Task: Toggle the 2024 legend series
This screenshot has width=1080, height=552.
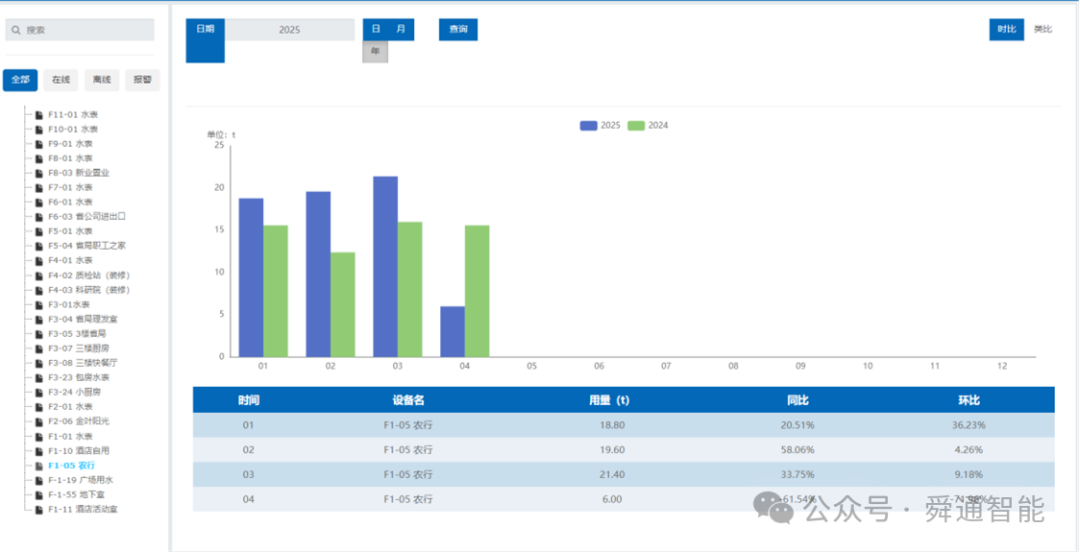Action: [648, 125]
